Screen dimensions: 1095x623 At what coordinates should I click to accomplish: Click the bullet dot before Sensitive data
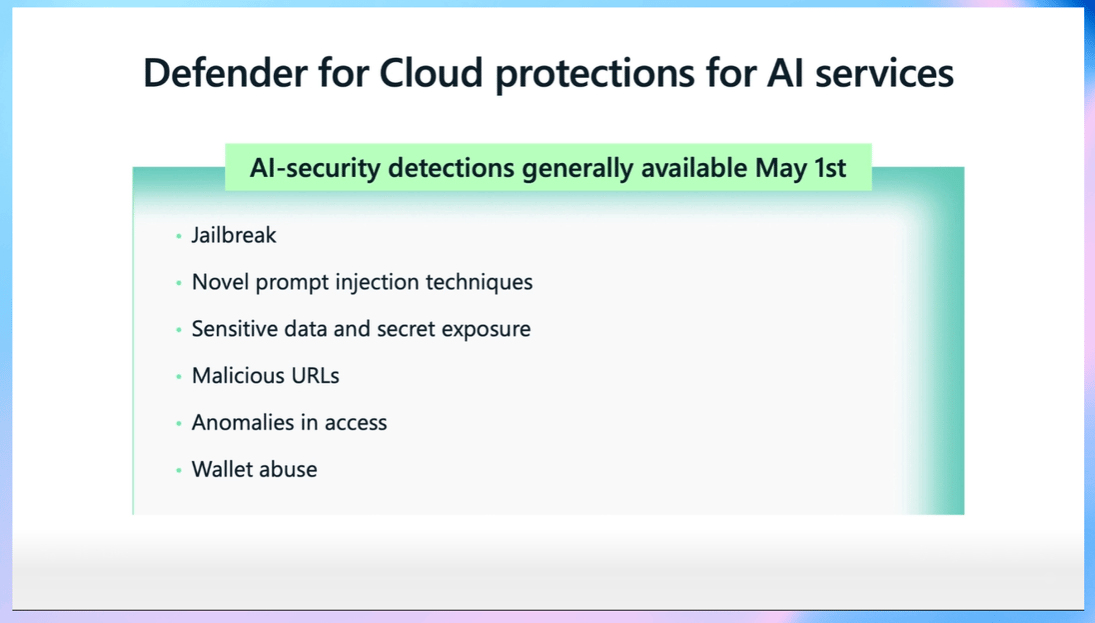click(x=179, y=330)
